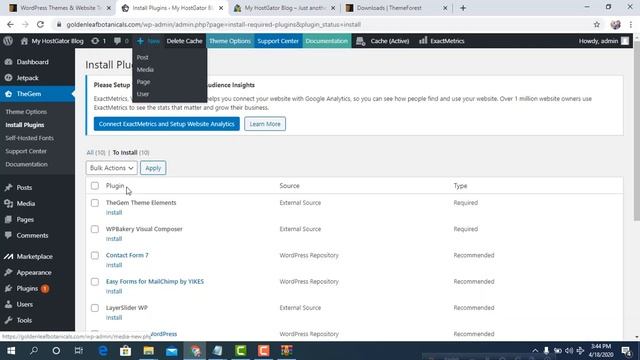Click the Cache (Active) icon
This screenshot has width=640, height=360.
[x=360, y=41]
